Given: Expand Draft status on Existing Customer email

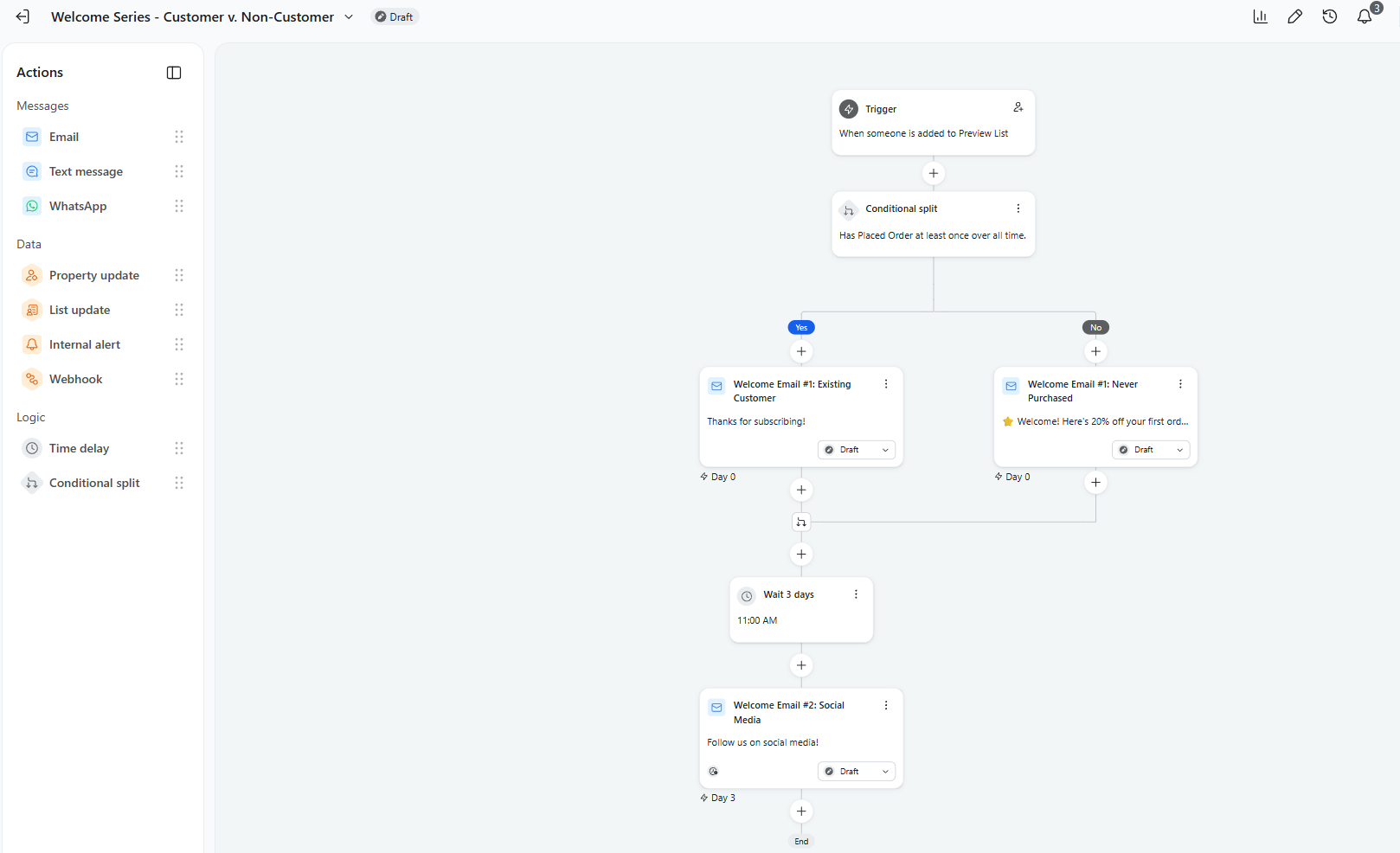Looking at the screenshot, I should tap(857, 450).
